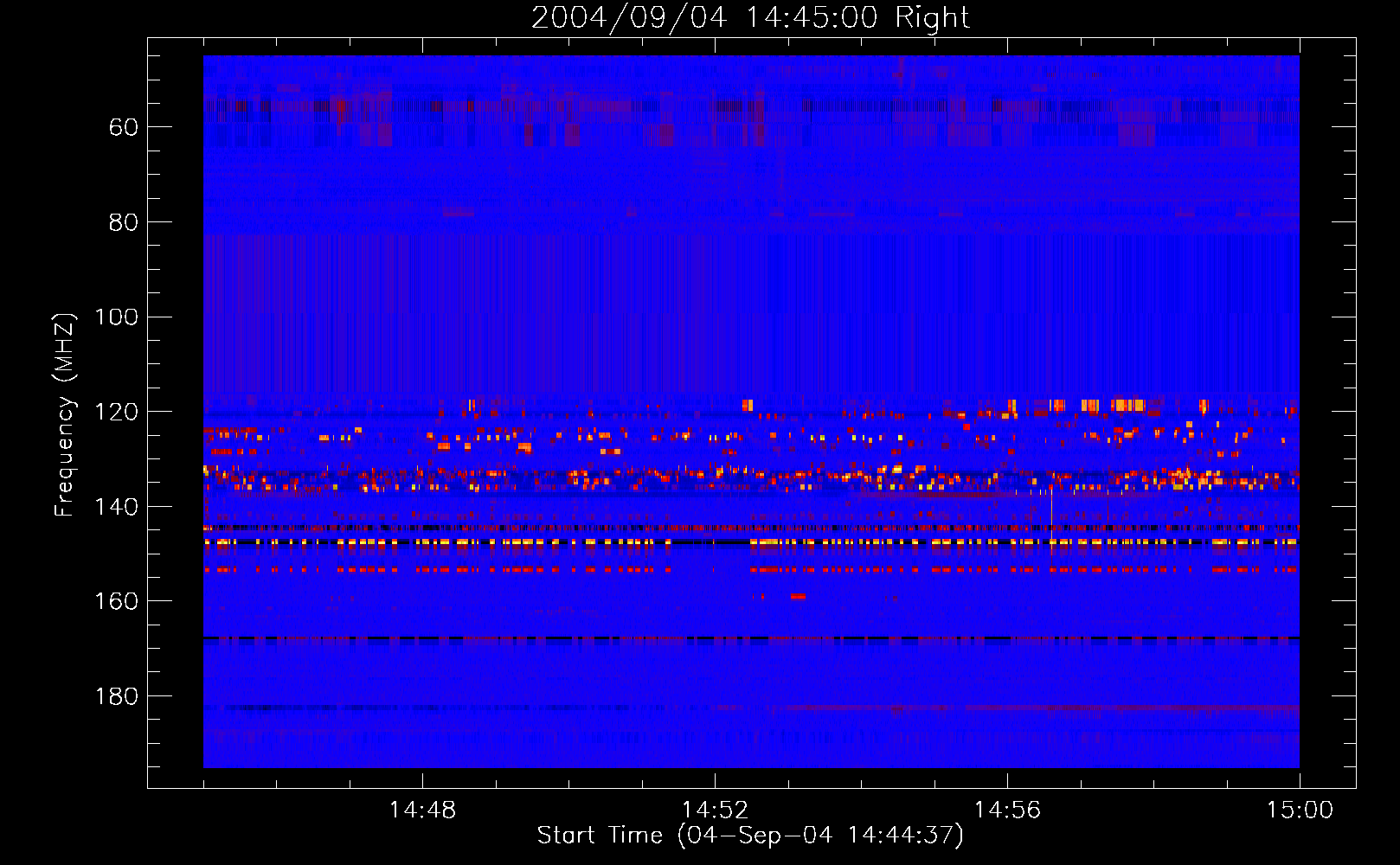Click the 14:48 time tick label
Image resolution: width=1400 pixels, height=865 pixels.
tap(422, 811)
